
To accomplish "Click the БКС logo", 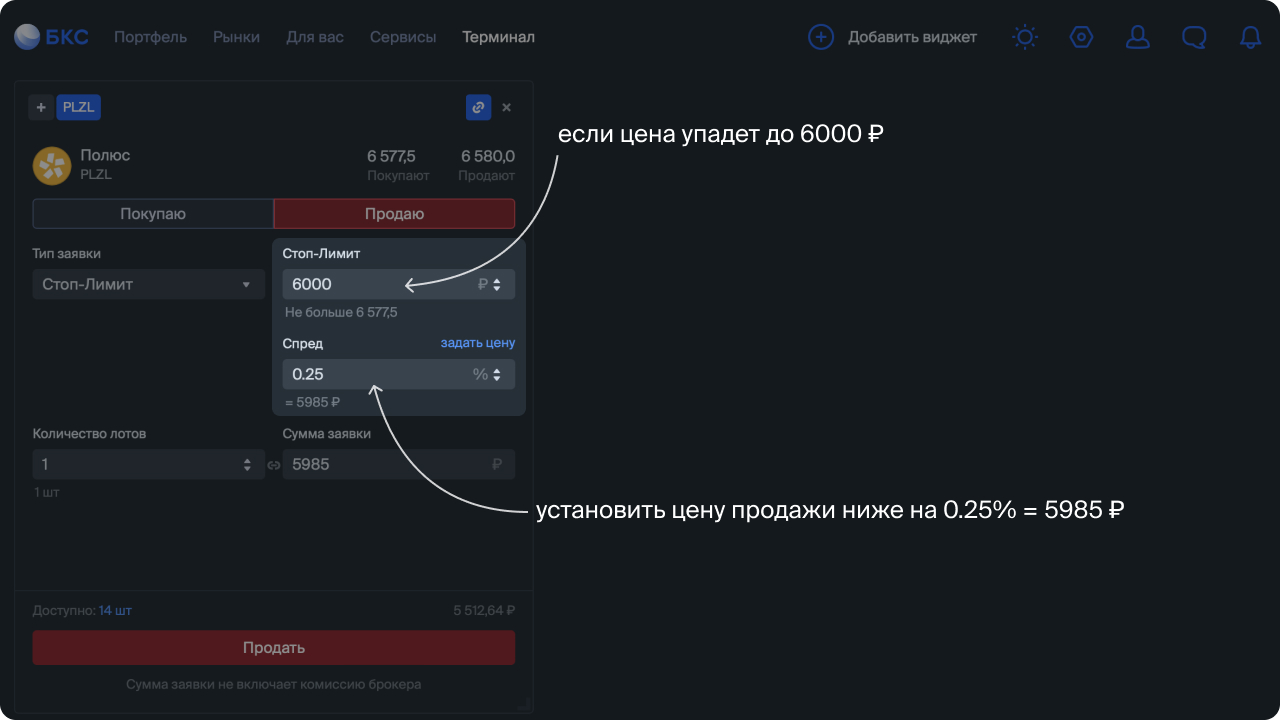I will [x=51, y=37].
